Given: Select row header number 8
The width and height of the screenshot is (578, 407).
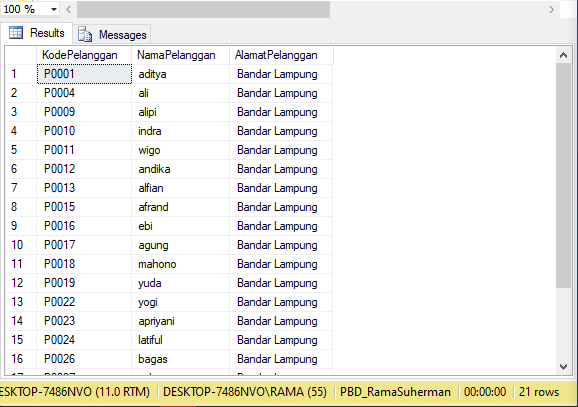Looking at the screenshot, I should [21, 207].
